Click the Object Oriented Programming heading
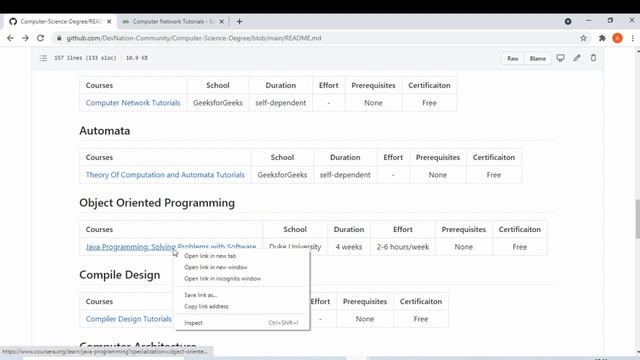The image size is (640, 360). tap(157, 203)
